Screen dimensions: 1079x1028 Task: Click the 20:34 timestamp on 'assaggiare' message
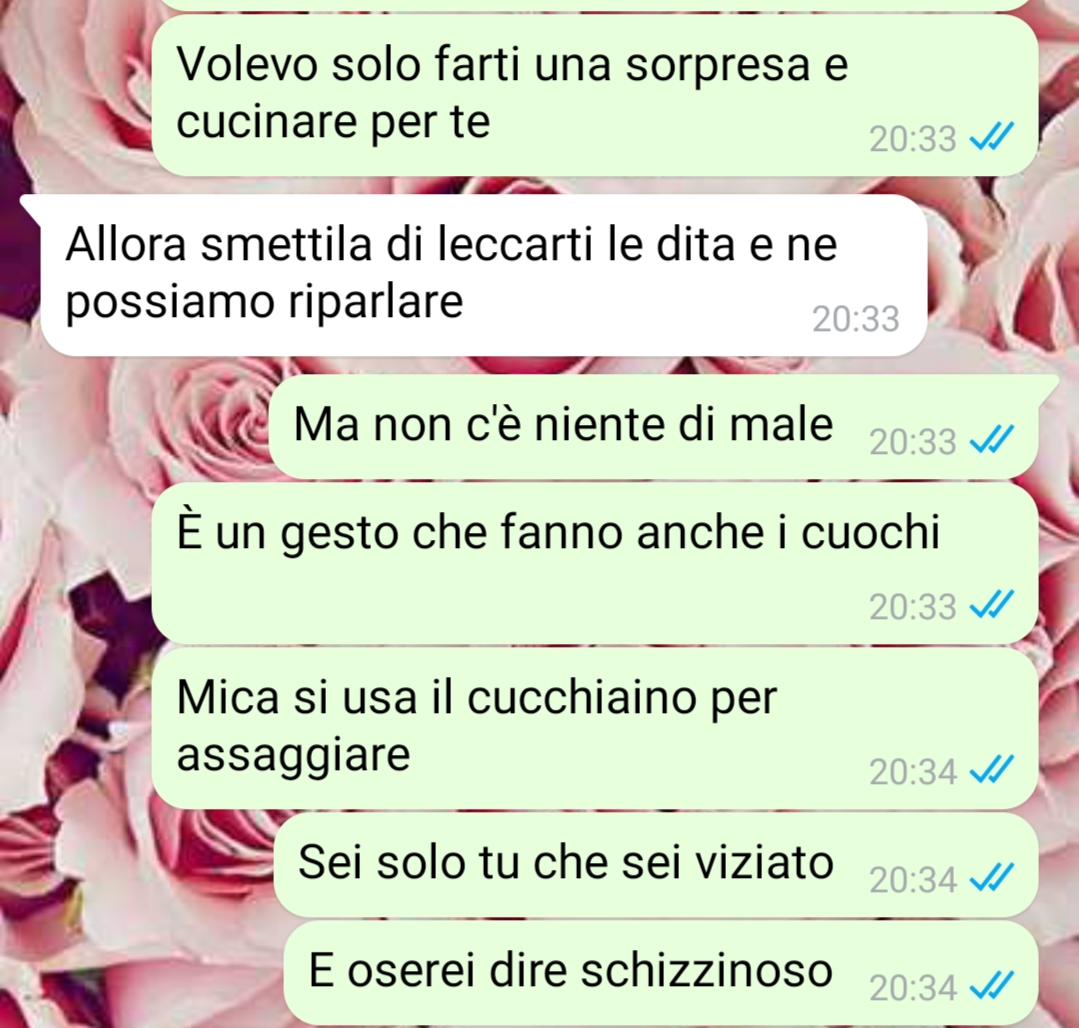(912, 772)
